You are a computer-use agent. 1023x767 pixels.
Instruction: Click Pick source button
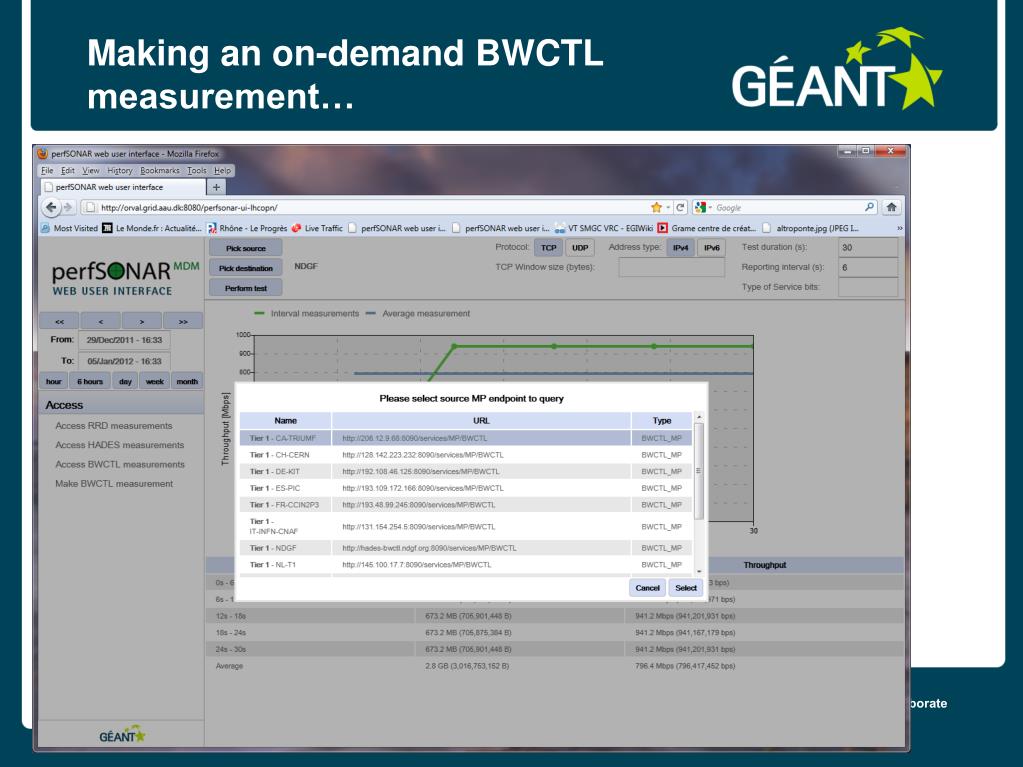click(x=246, y=248)
